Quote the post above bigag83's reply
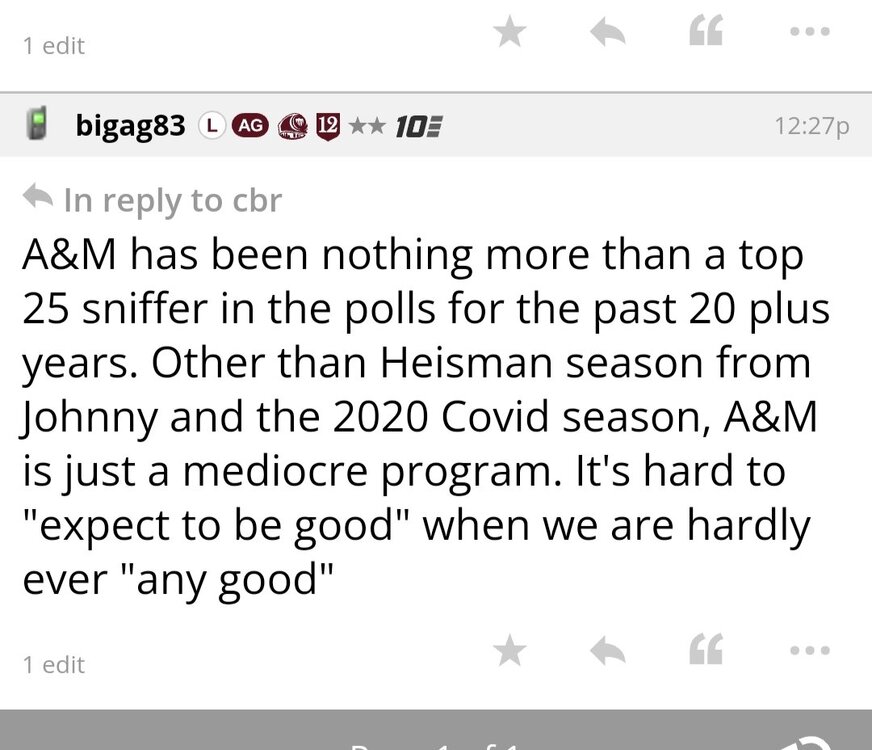 [707, 33]
